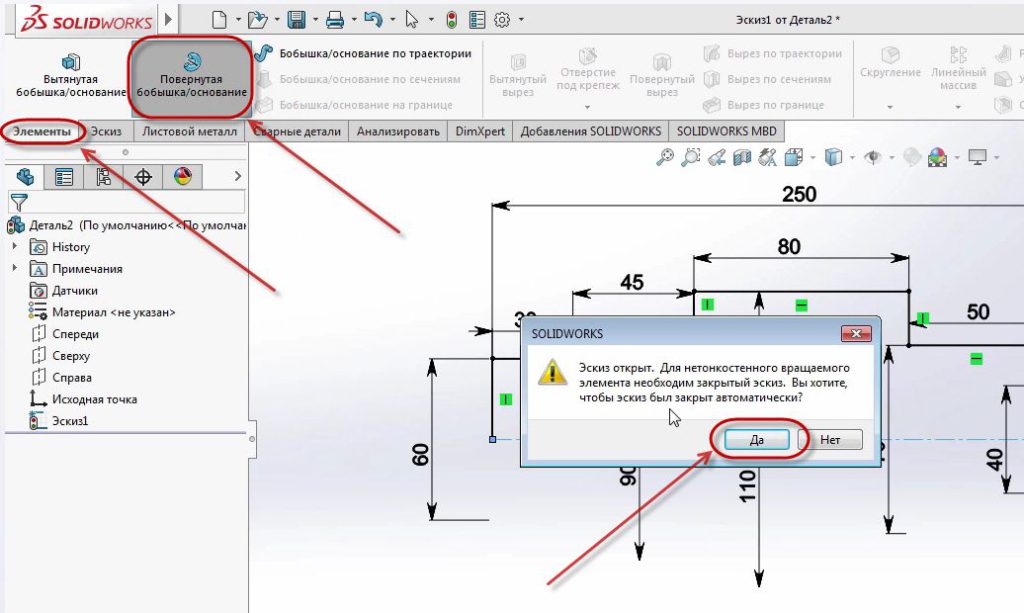Show more manager tabs chevron
The height and width of the screenshot is (613, 1024).
238,176
